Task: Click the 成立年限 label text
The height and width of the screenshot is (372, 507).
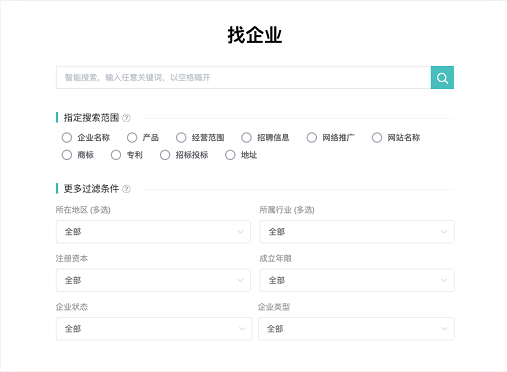Action: pos(276,258)
